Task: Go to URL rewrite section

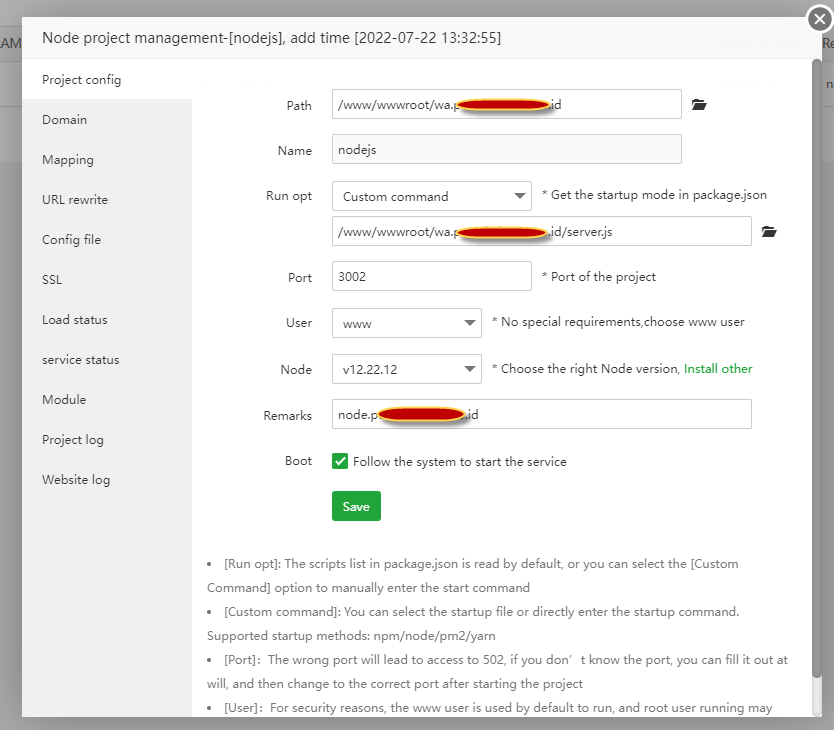Action: pyautogui.click(x=75, y=200)
